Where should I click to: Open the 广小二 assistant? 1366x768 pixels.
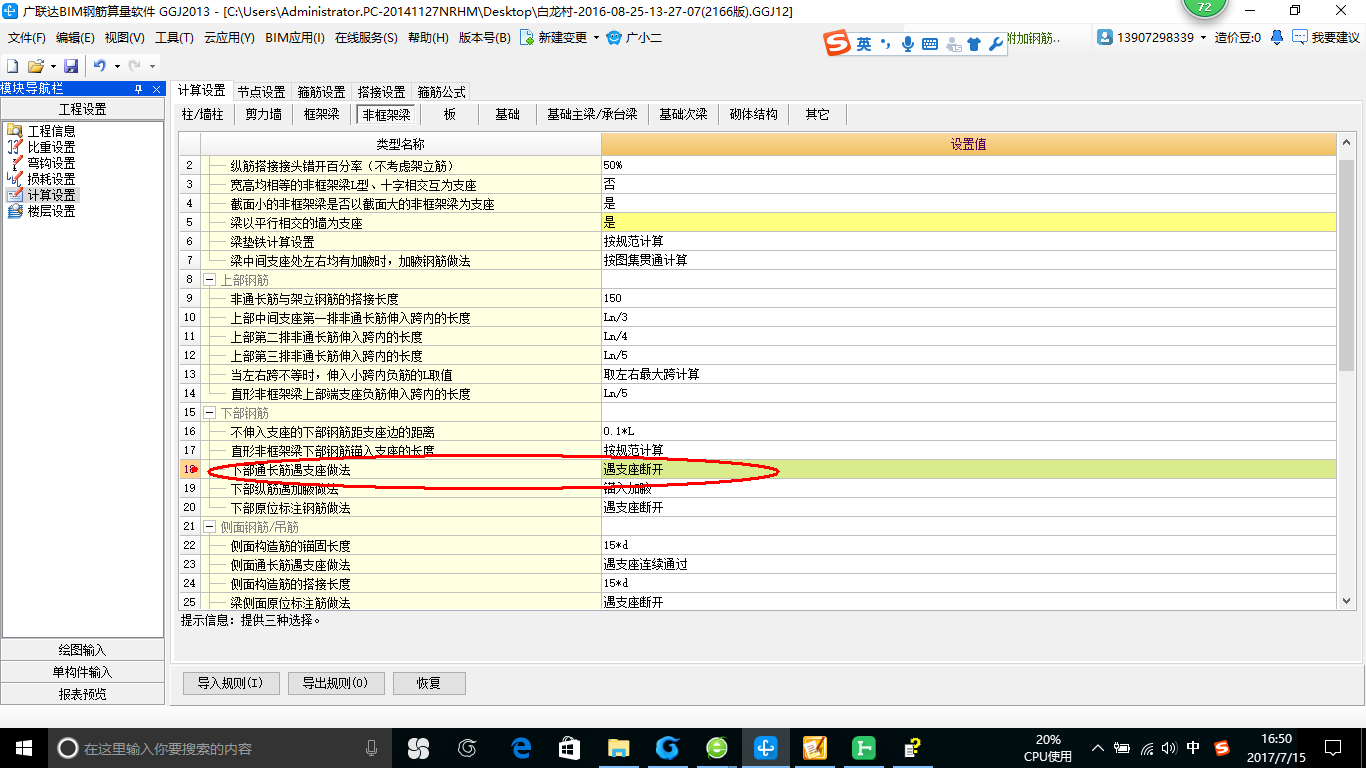(x=634, y=38)
